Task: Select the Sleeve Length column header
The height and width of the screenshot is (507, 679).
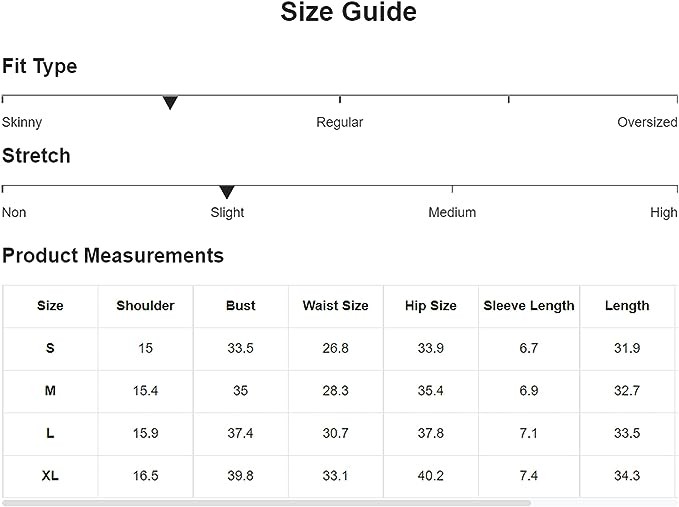Action: click(x=529, y=306)
